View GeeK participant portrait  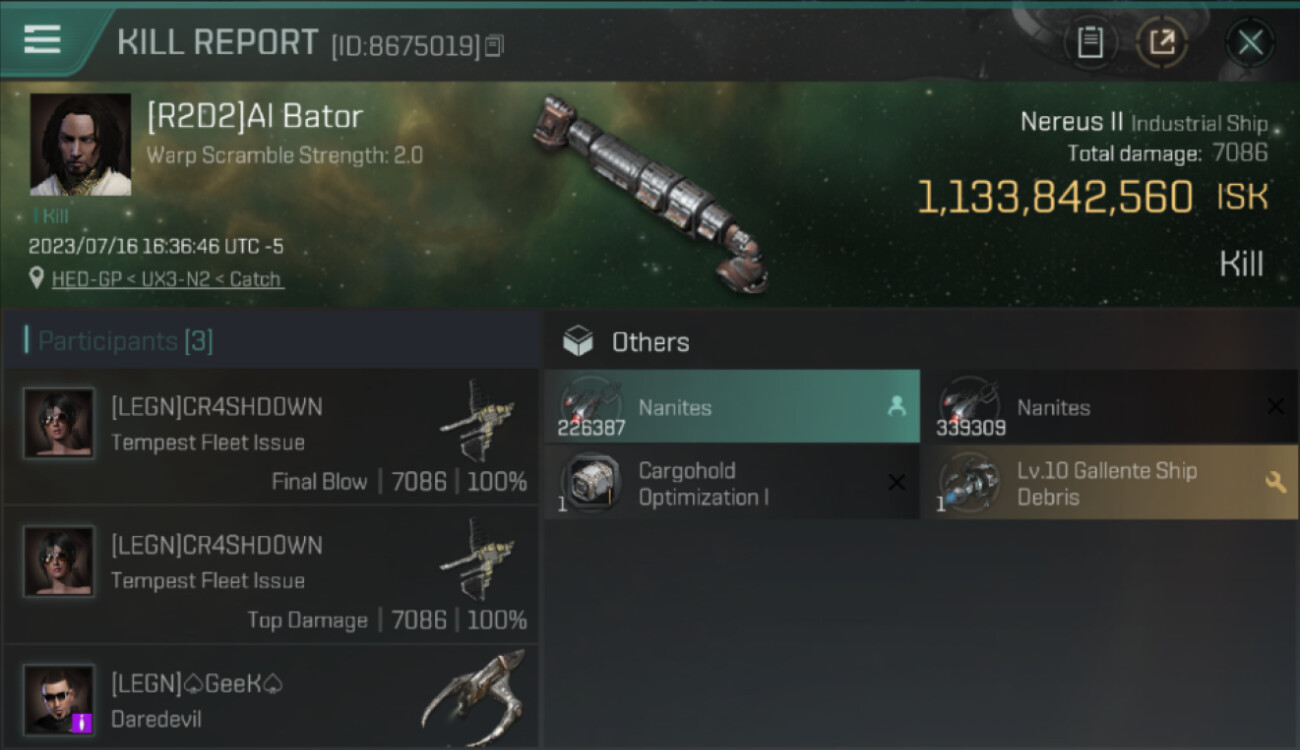point(59,699)
